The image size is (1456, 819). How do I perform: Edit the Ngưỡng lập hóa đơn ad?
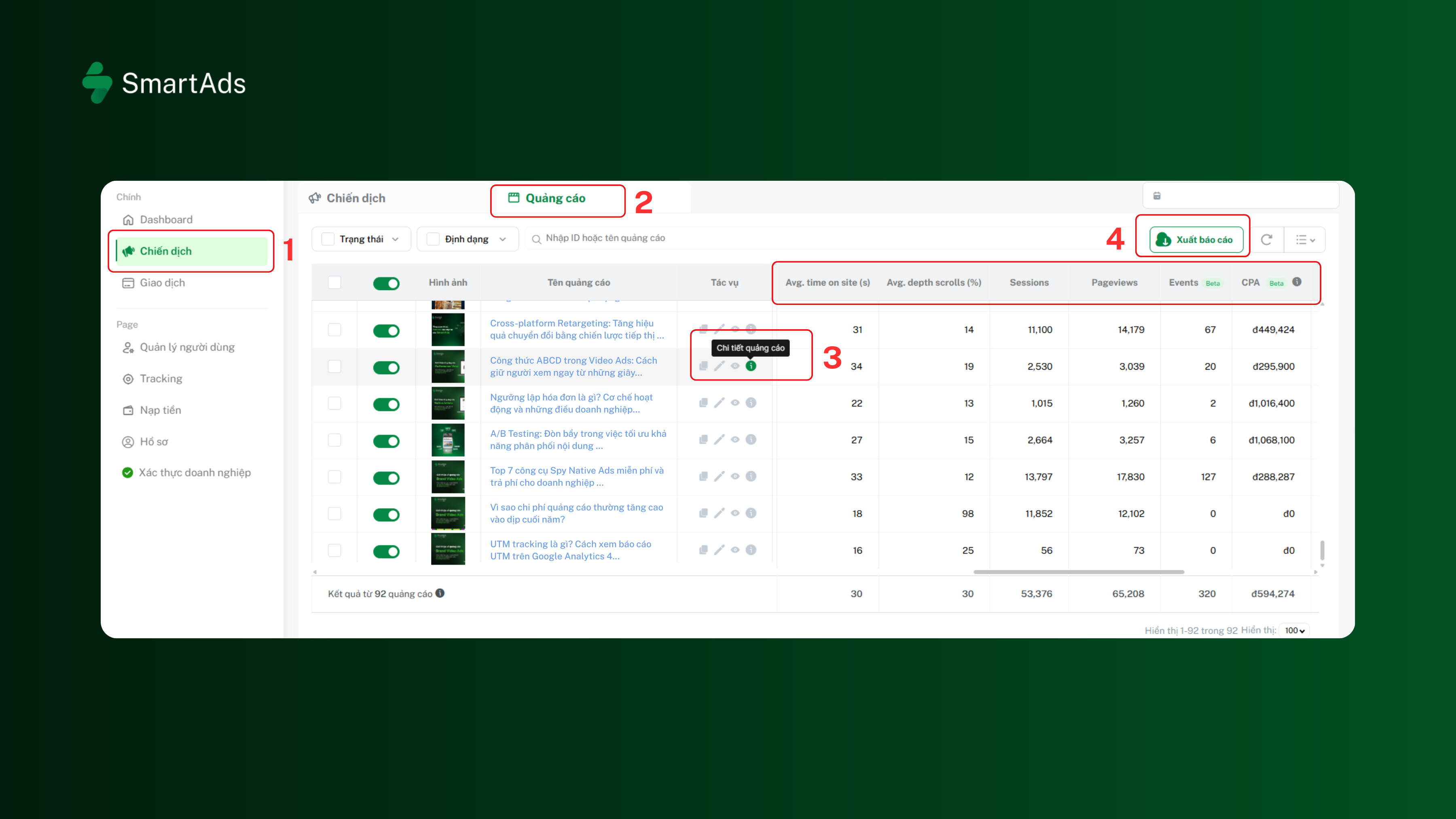coord(719,403)
